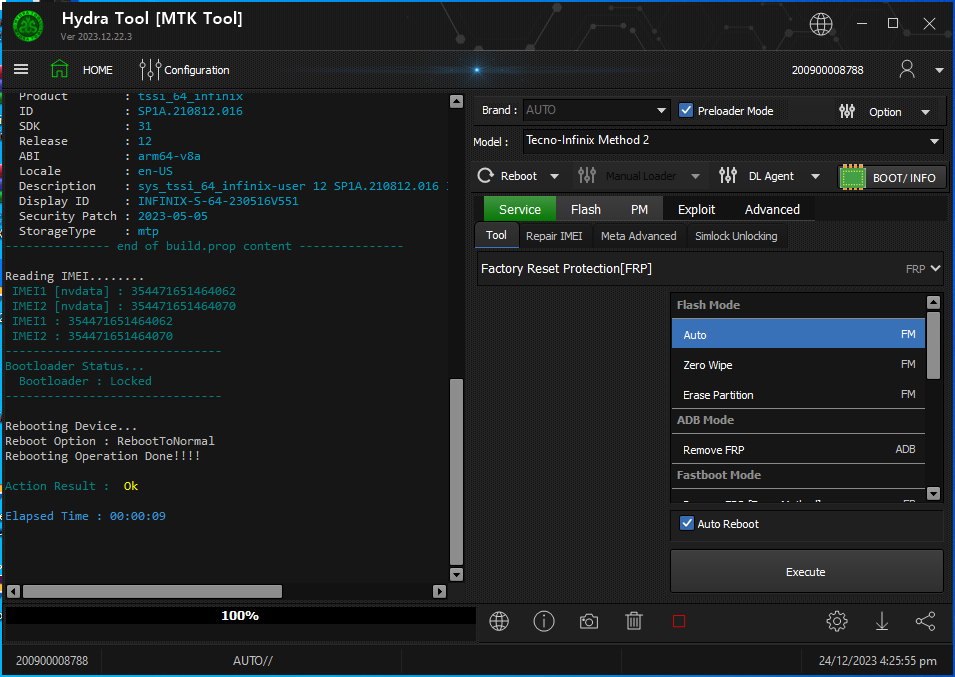Click log scroll up arrow
Screen dimensions: 955x677
(456, 101)
